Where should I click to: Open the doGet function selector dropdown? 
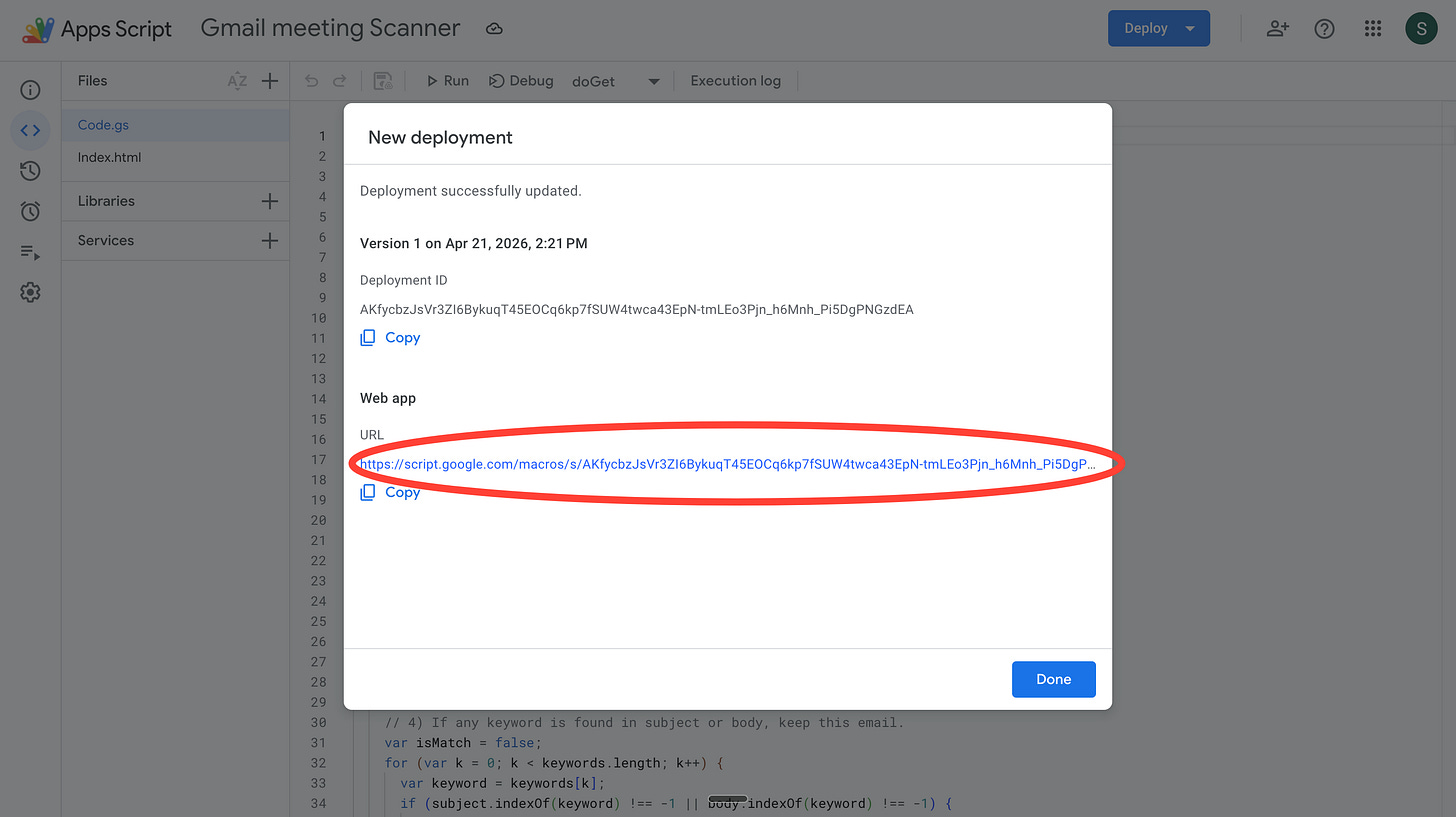(616, 81)
